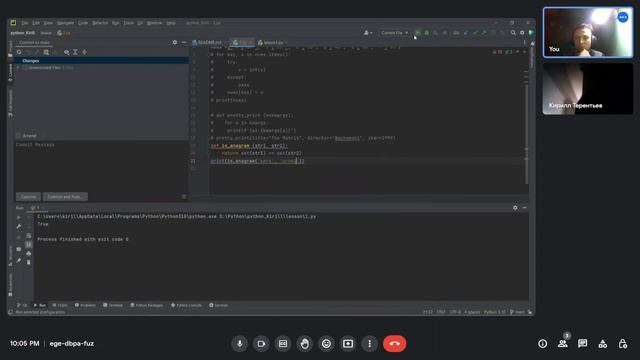Open the Refactor menu
Image resolution: width=640 pixels, height=360 pixels.
(x=100, y=23)
